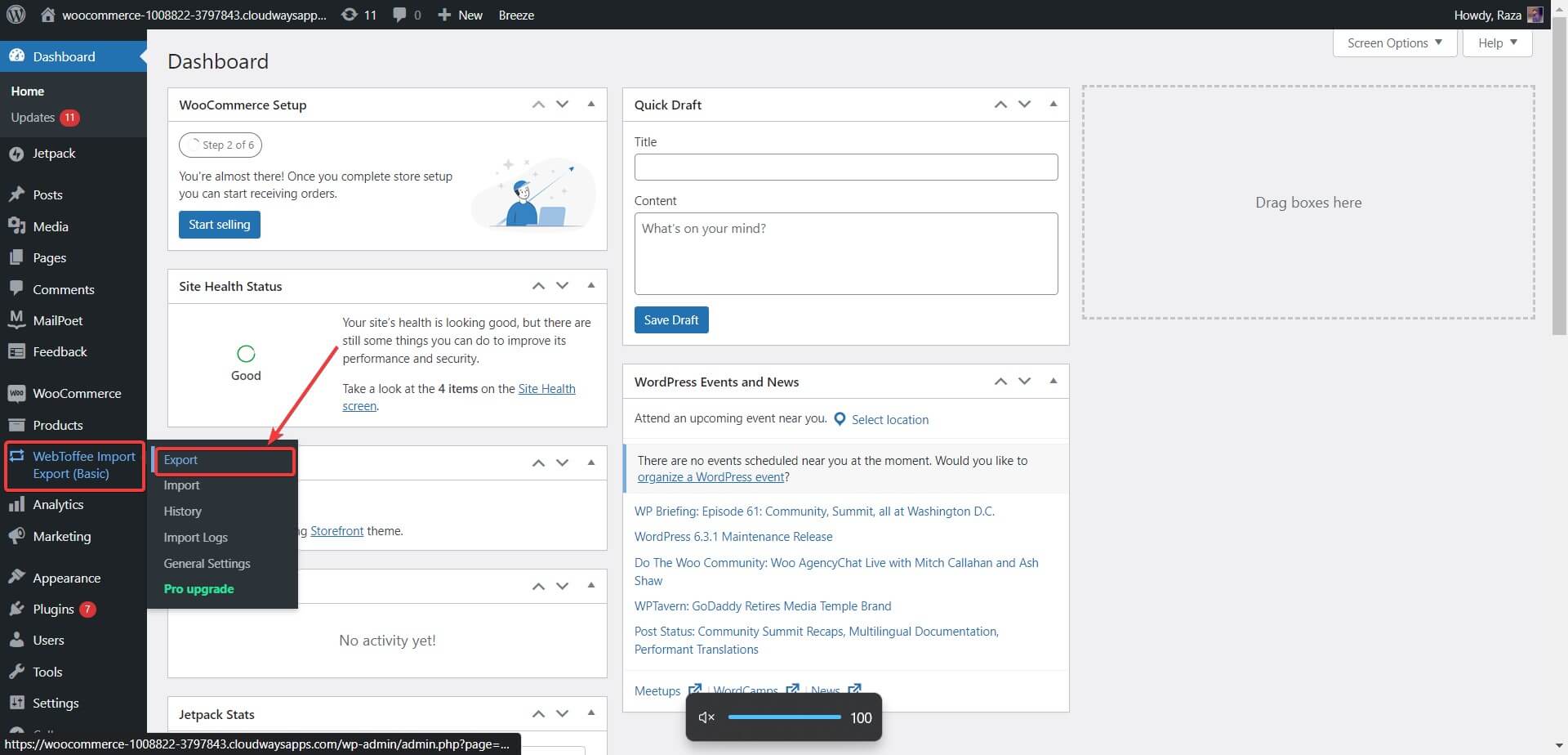Click the Quick Draft Title field
Image resolution: width=1568 pixels, height=755 pixels.
(846, 168)
